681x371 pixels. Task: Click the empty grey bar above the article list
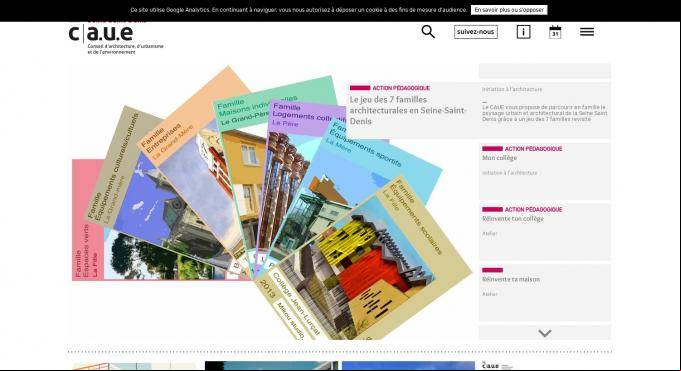[545, 71]
